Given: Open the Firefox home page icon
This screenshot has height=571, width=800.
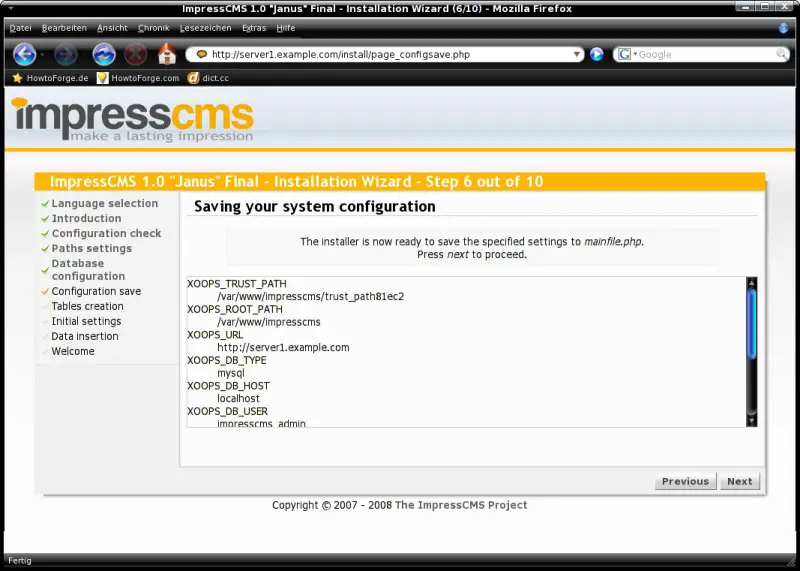Looking at the screenshot, I should (x=167, y=54).
